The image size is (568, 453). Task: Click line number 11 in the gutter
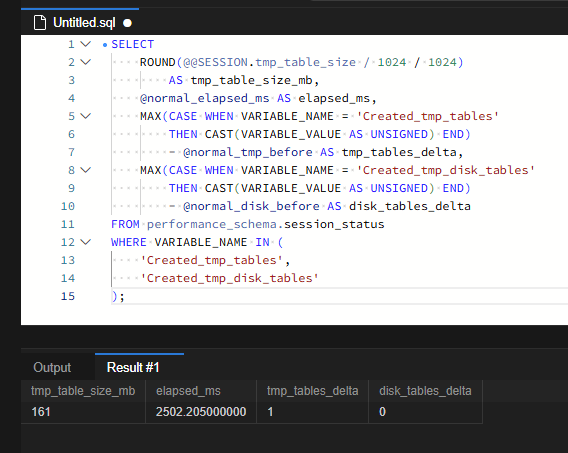click(68, 224)
